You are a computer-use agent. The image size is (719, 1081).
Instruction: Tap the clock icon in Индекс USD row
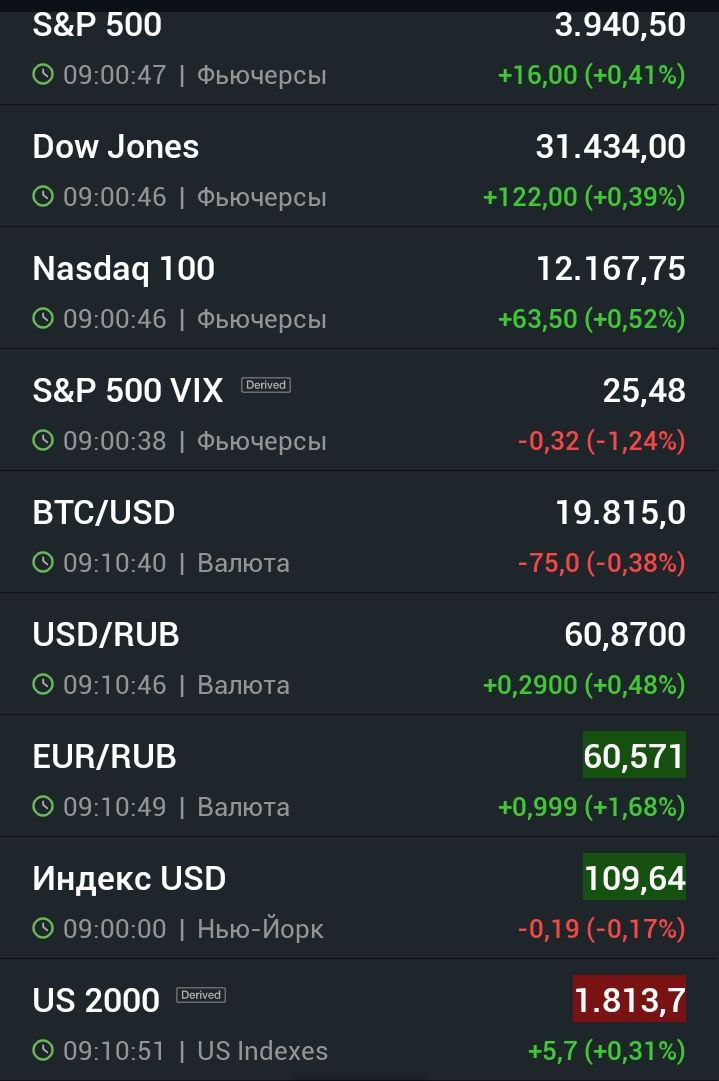point(43,929)
